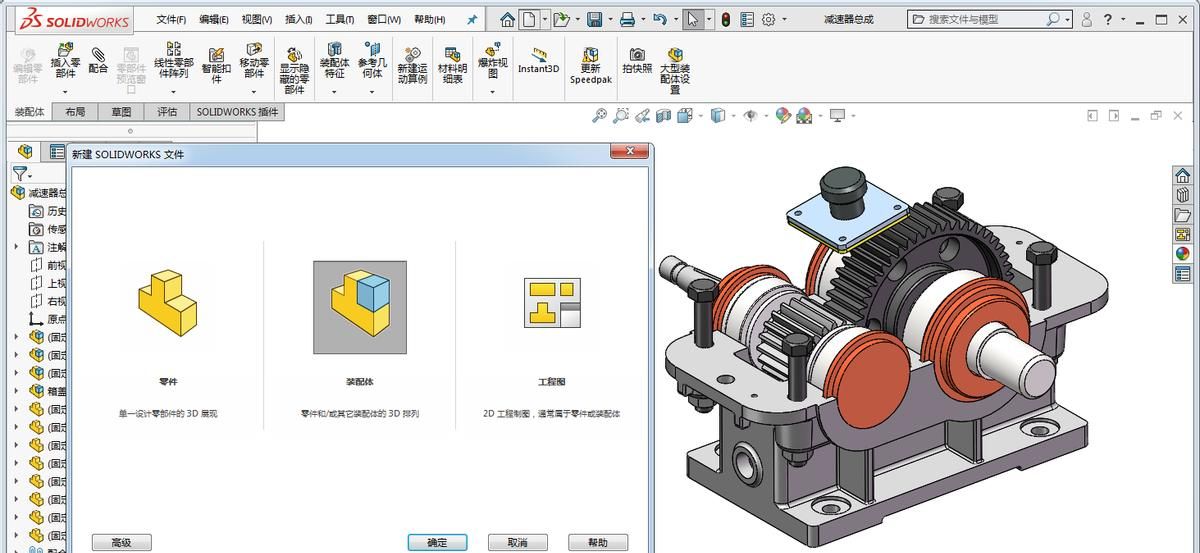Expand dropdown under 插入零部件
This screenshot has height=553, width=1200.
point(65,92)
